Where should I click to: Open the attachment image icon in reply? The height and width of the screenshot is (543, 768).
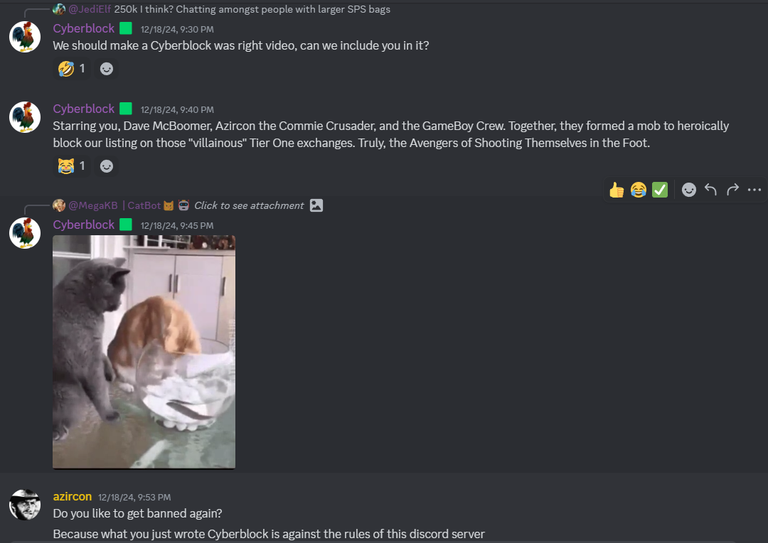click(x=316, y=206)
